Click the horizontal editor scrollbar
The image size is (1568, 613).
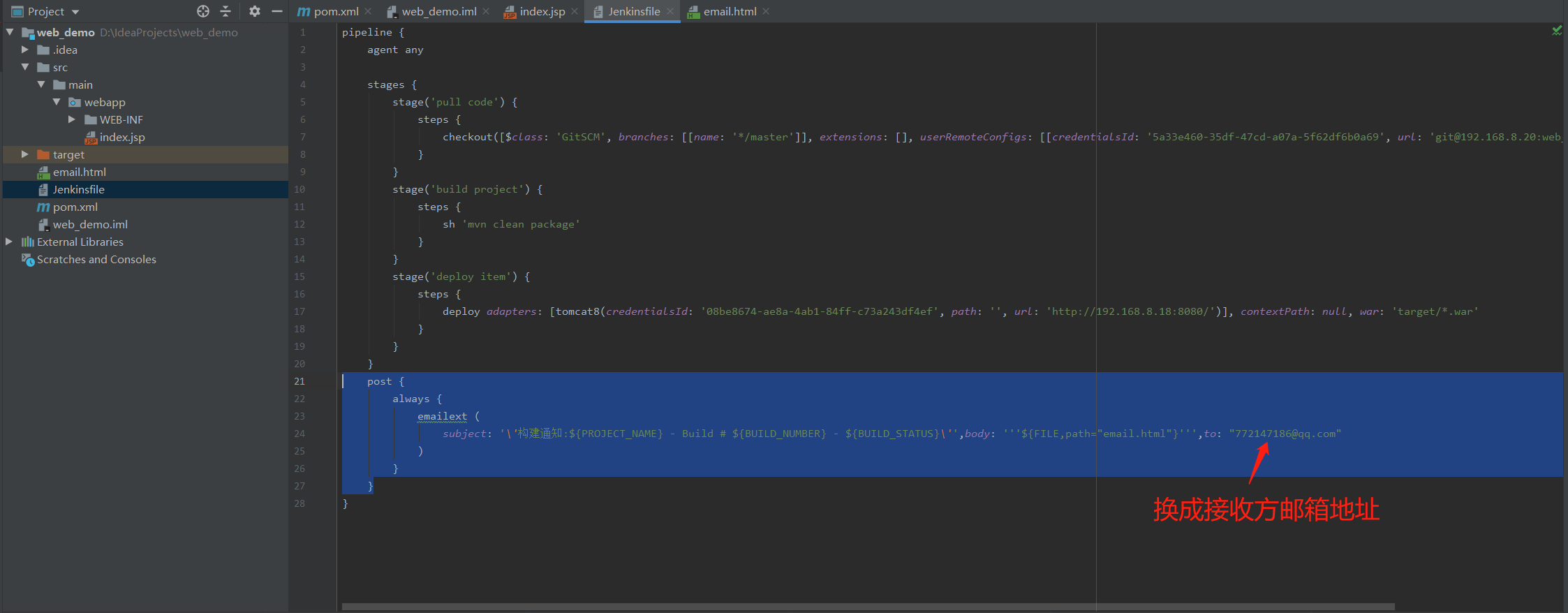tap(868, 607)
